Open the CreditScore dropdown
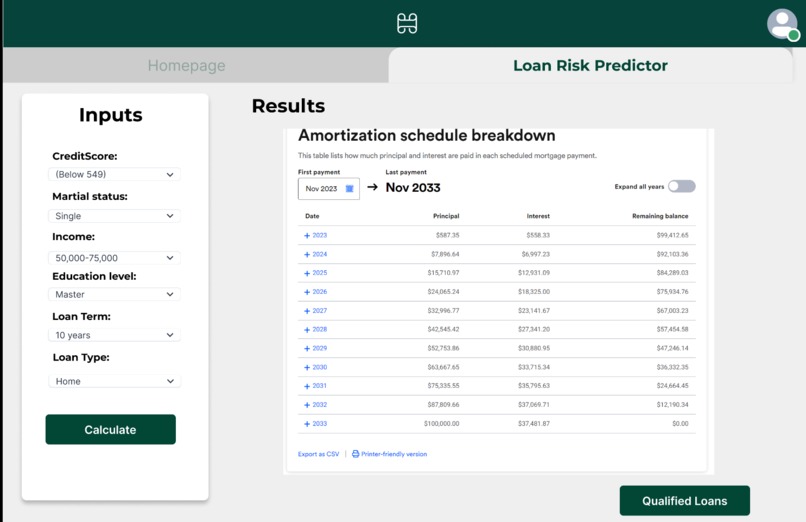 (x=114, y=174)
